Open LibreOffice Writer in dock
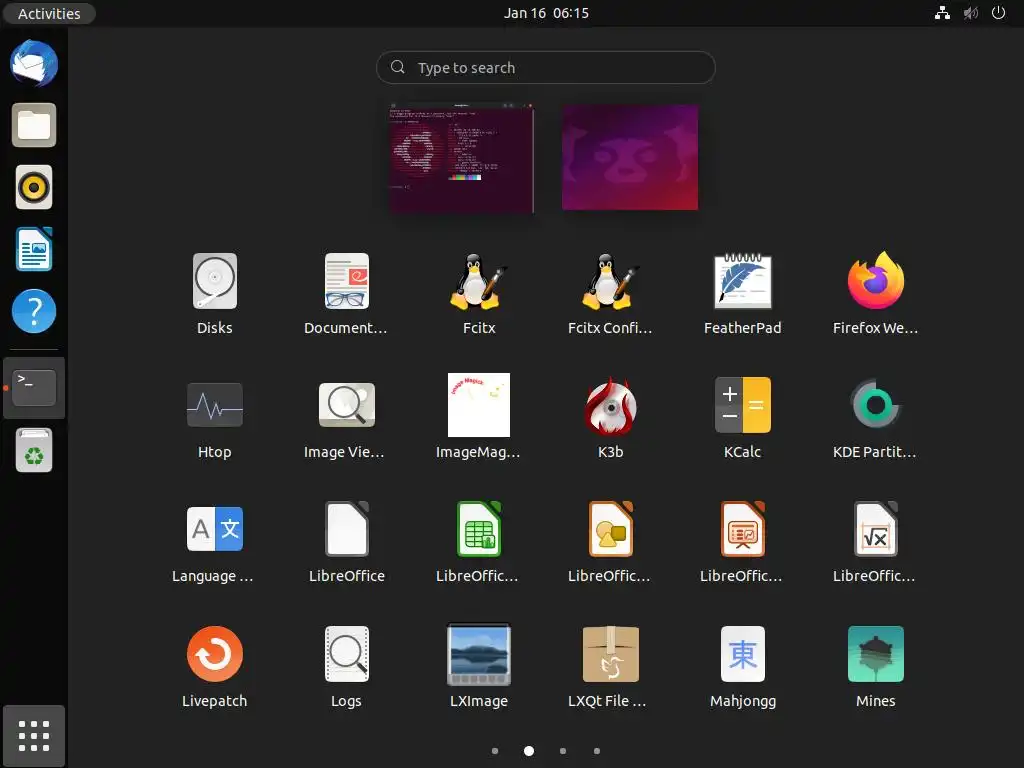The width and height of the screenshot is (1024, 768). (x=34, y=249)
